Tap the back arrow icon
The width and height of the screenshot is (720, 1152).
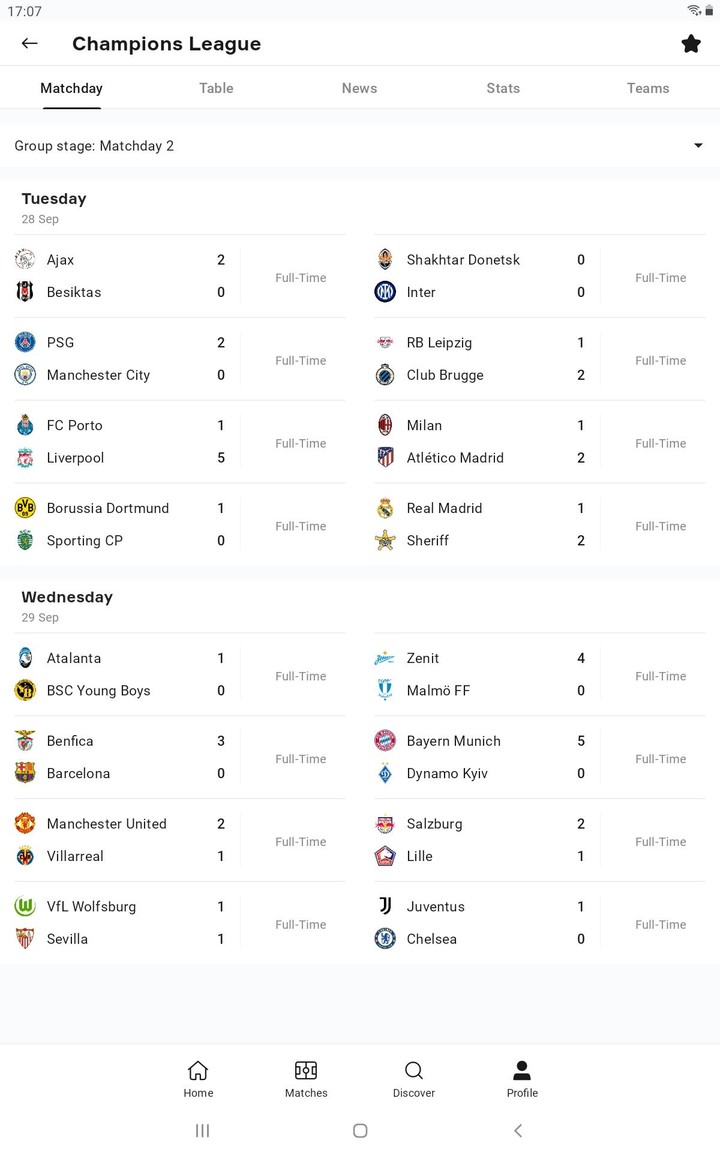pyautogui.click(x=29, y=43)
